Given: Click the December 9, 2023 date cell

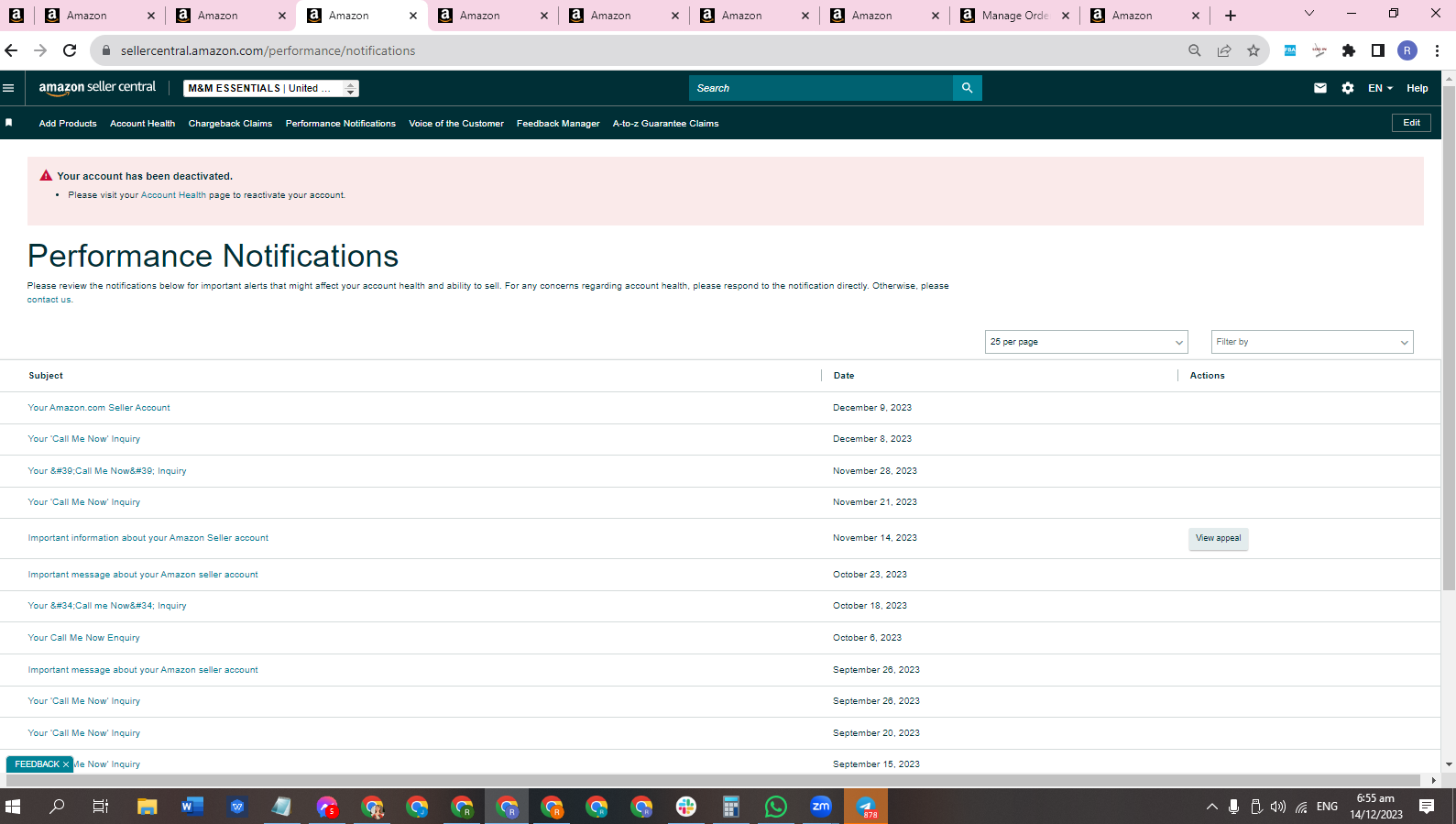Looking at the screenshot, I should coord(872,408).
